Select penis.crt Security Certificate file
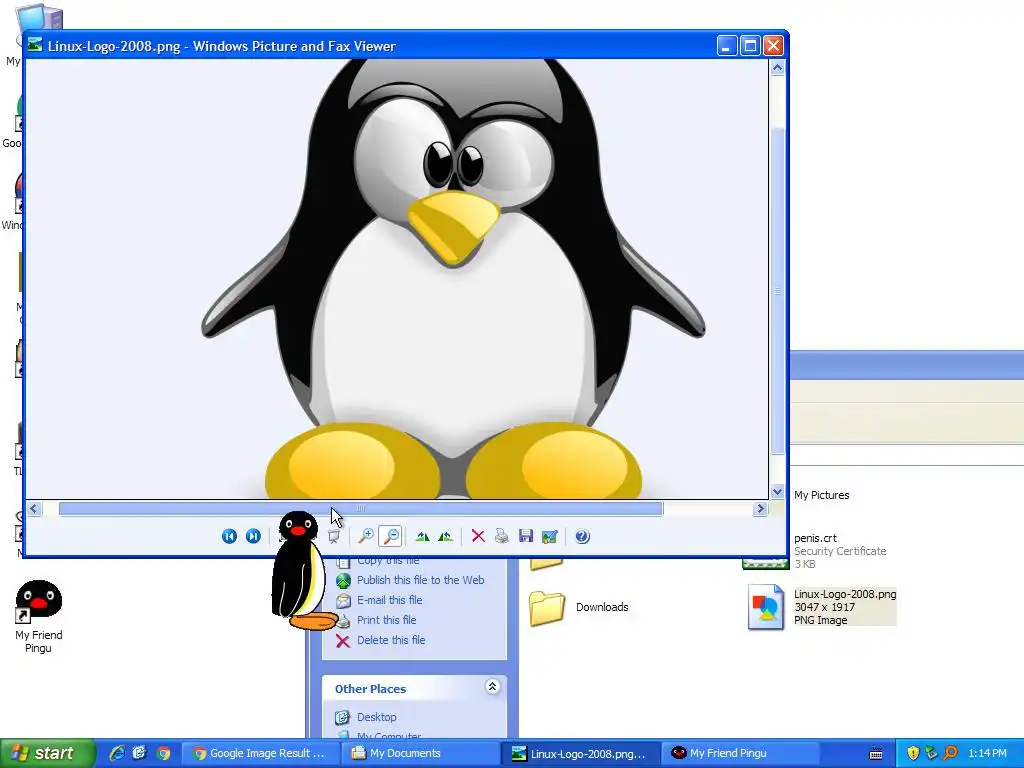1024x768 pixels. click(840, 551)
